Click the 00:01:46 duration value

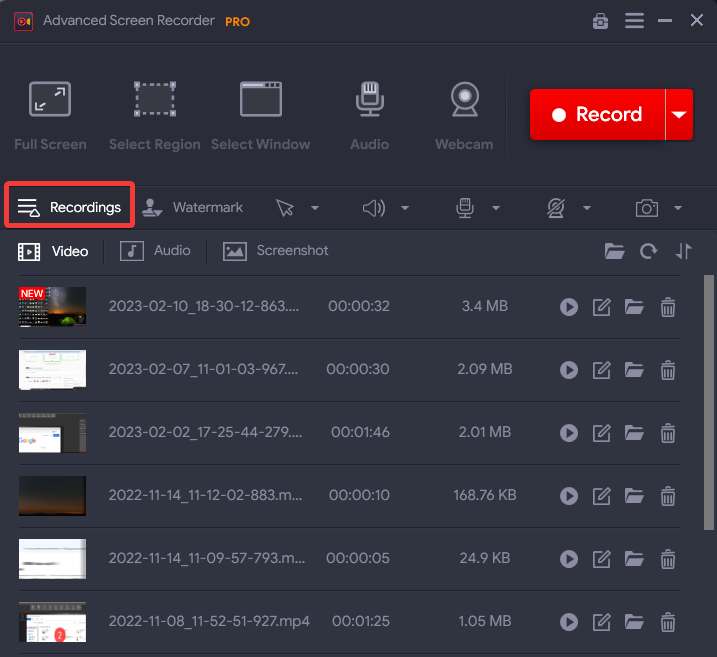[360, 432]
